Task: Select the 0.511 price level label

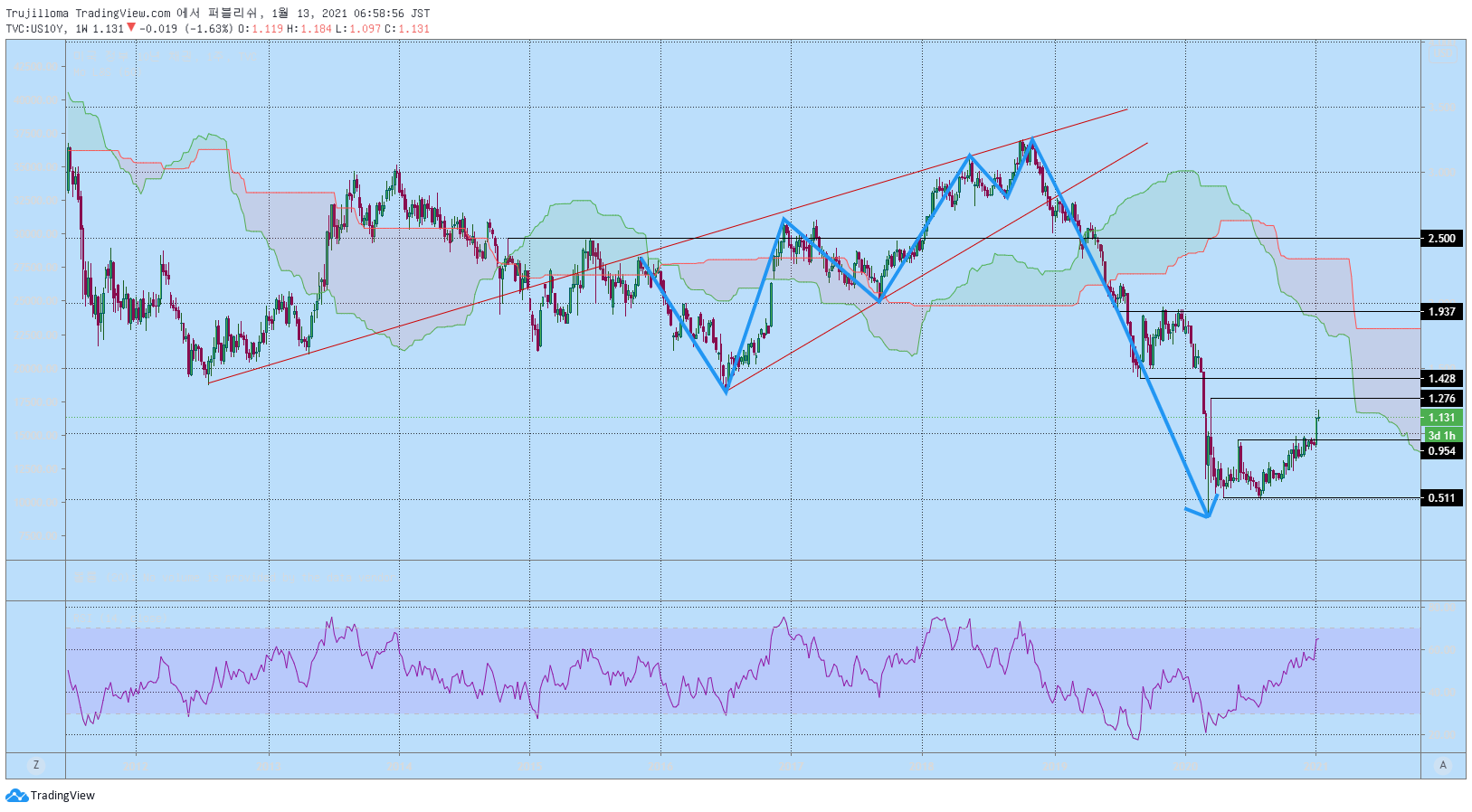Action: click(1441, 498)
